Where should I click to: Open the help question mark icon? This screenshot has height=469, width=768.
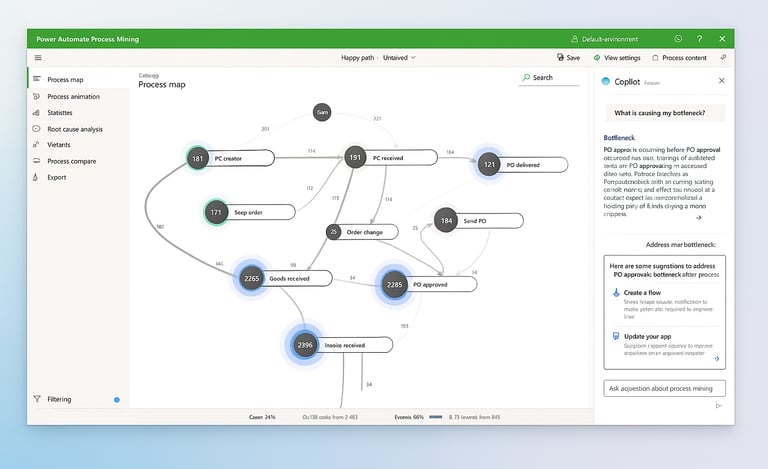pyautogui.click(x=699, y=39)
